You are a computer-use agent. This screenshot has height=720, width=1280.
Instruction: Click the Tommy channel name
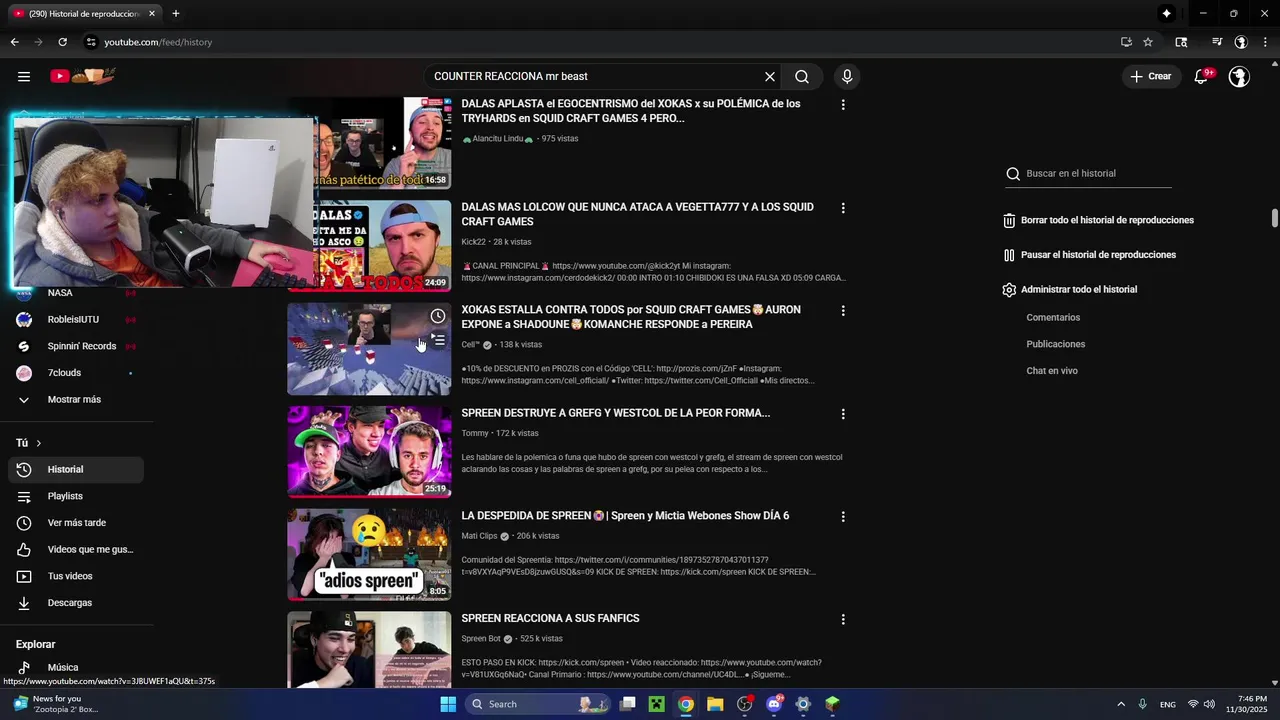(475, 433)
